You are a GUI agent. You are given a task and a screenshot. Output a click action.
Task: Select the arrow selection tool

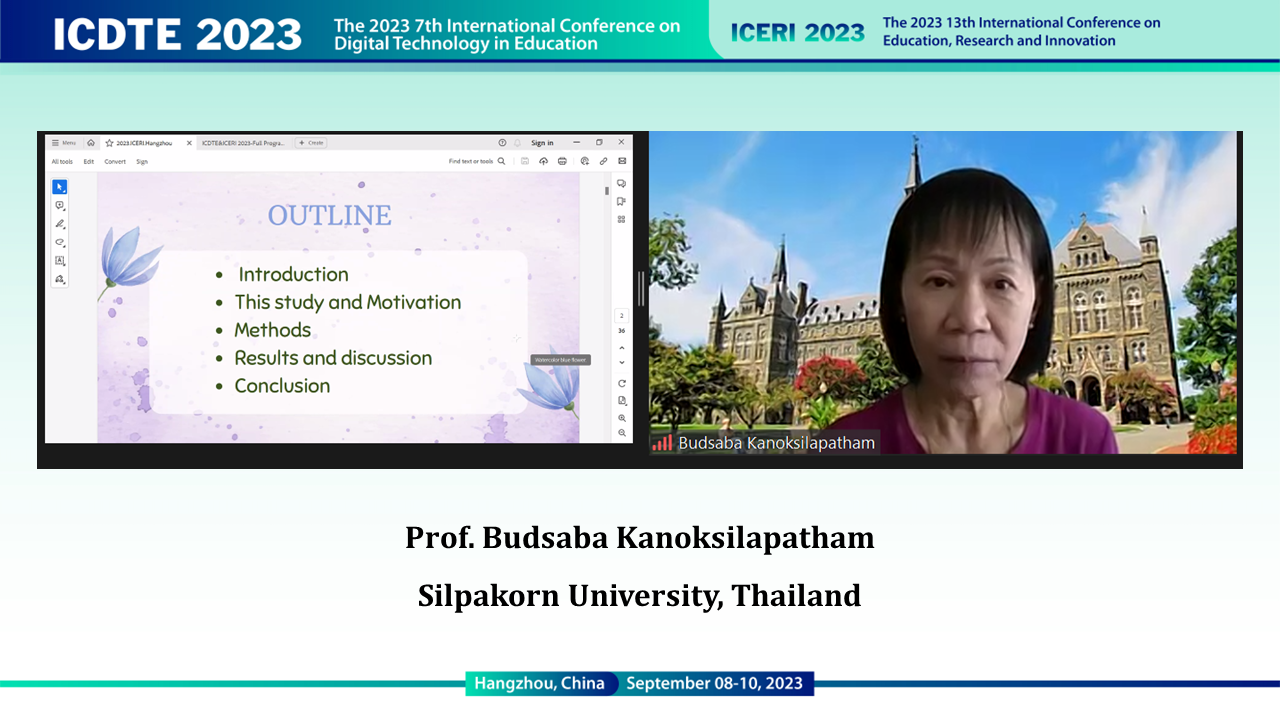(x=60, y=187)
